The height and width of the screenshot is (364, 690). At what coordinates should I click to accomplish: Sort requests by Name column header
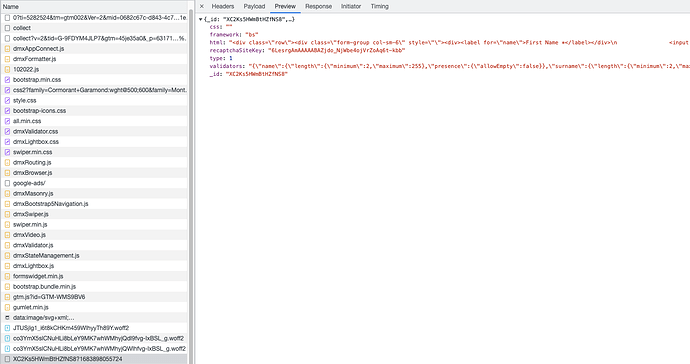pos(11,7)
